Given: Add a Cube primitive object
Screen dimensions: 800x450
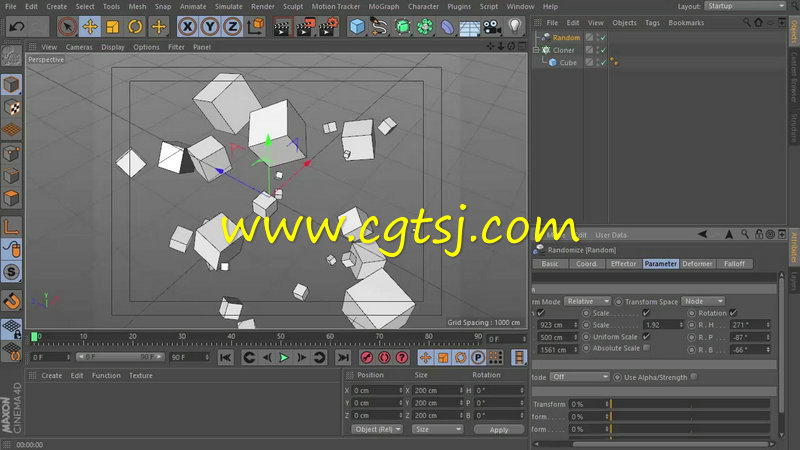Looking at the screenshot, I should [357, 27].
